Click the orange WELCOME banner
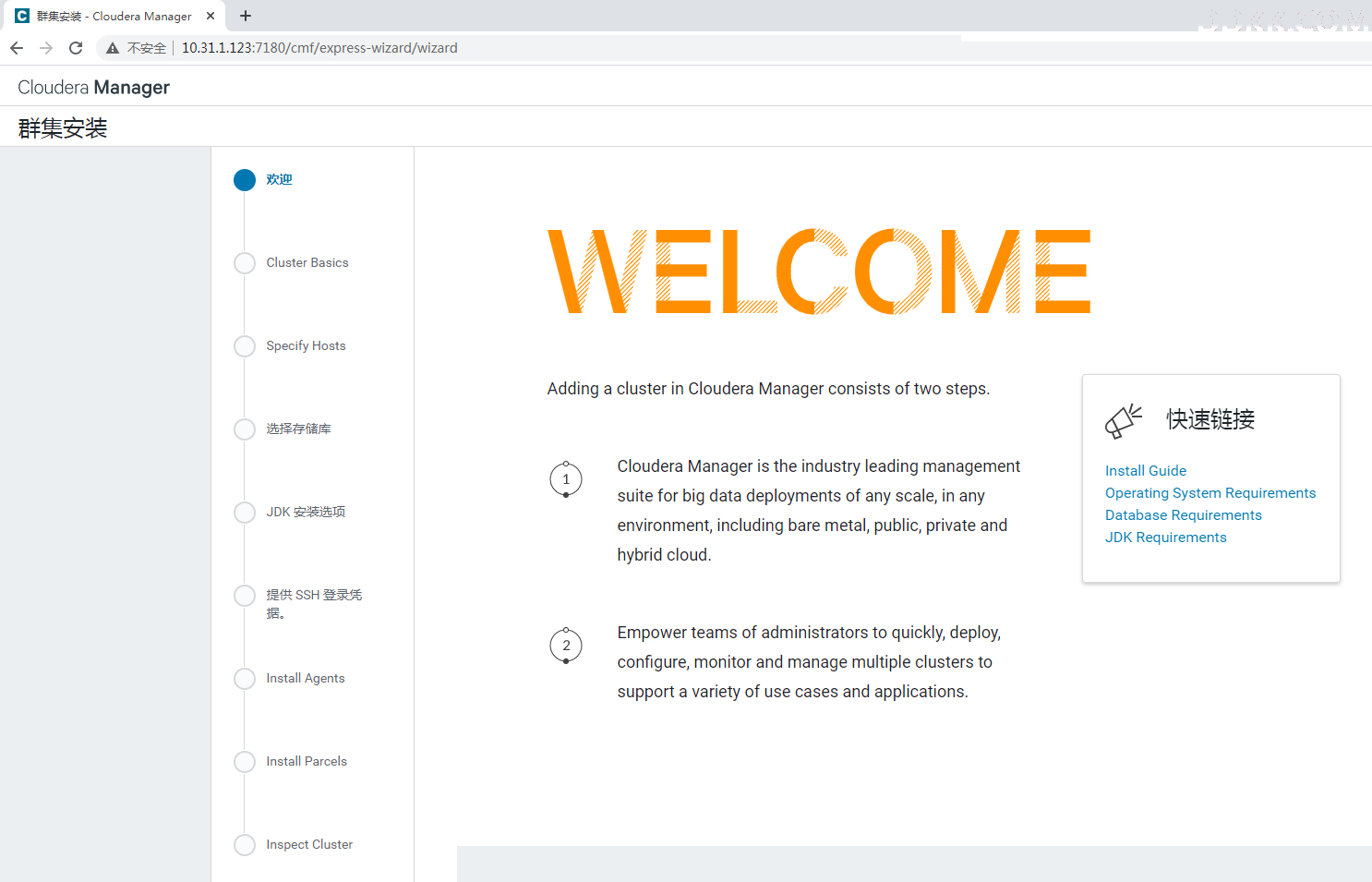 point(819,272)
